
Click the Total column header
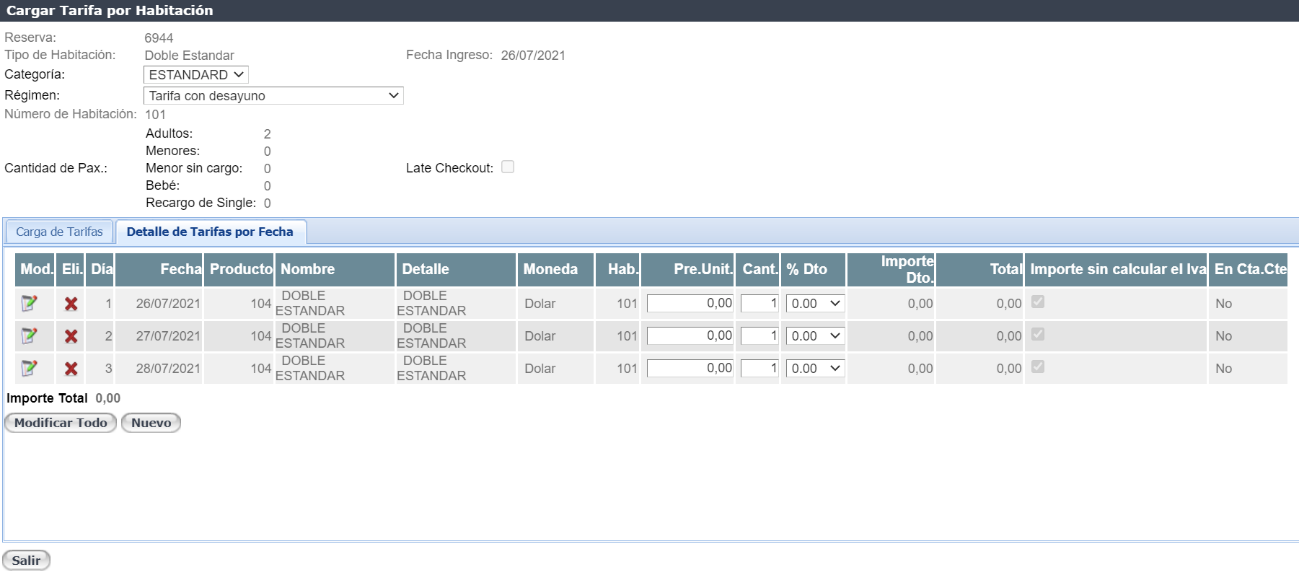click(980, 269)
